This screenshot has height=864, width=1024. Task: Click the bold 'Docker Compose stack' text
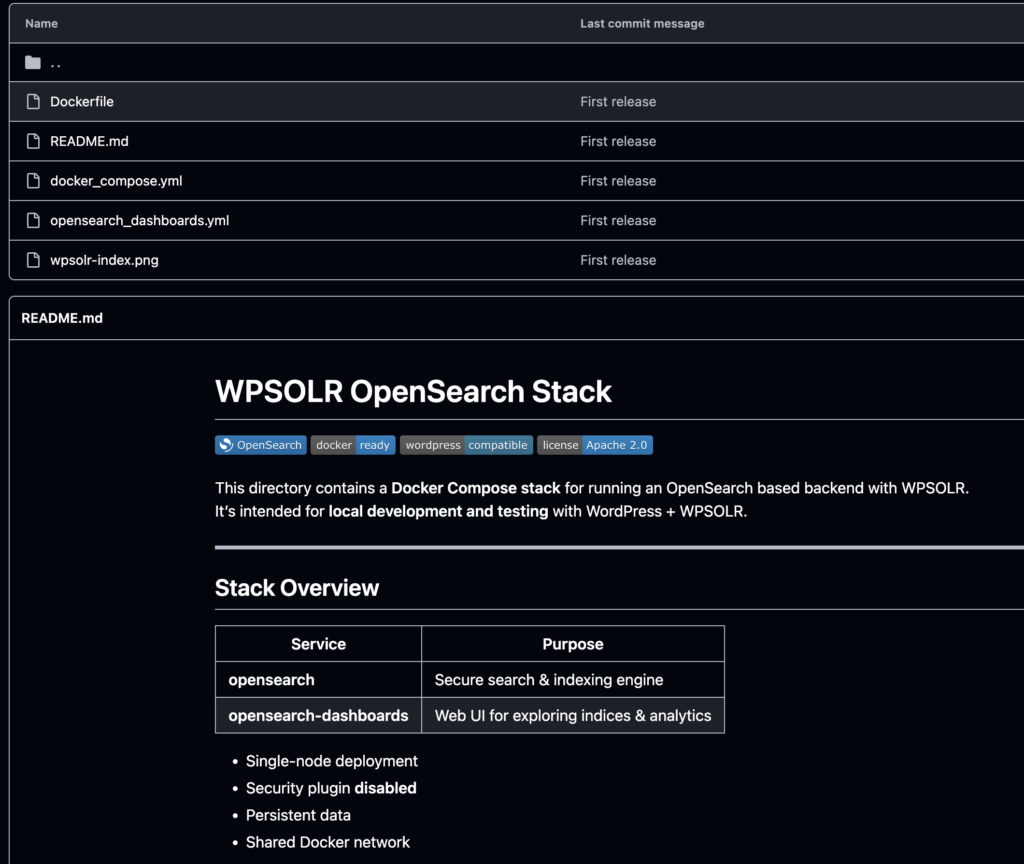coord(475,488)
